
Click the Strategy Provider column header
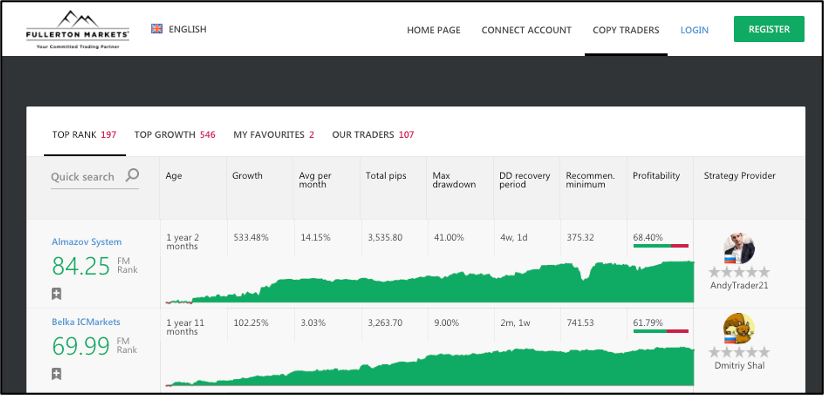[739, 176]
